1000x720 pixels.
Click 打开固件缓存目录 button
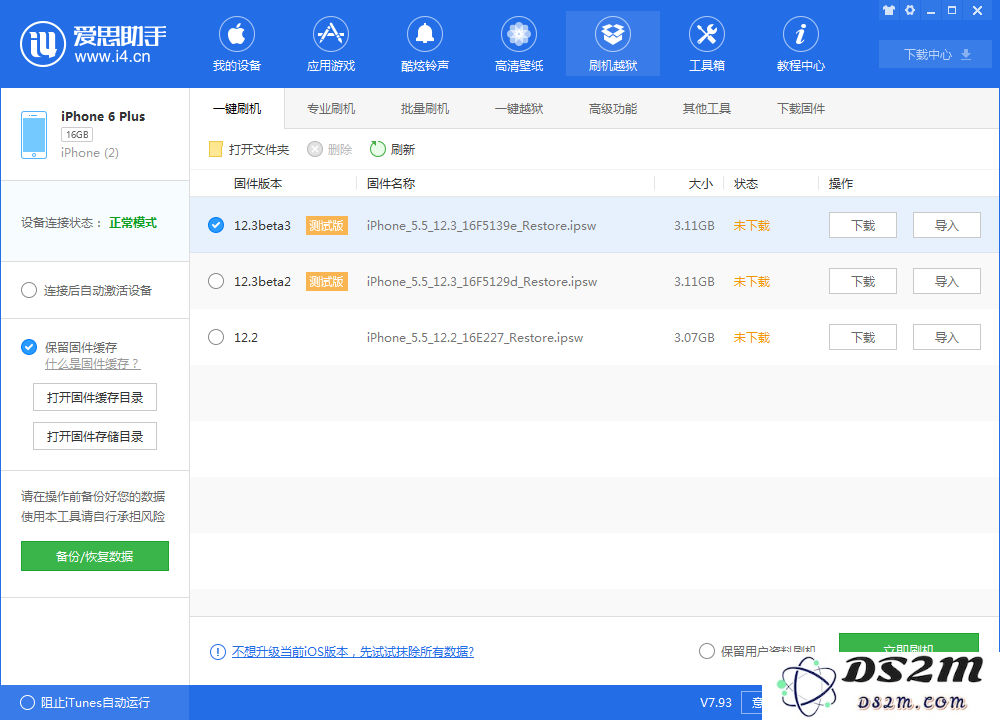point(95,397)
